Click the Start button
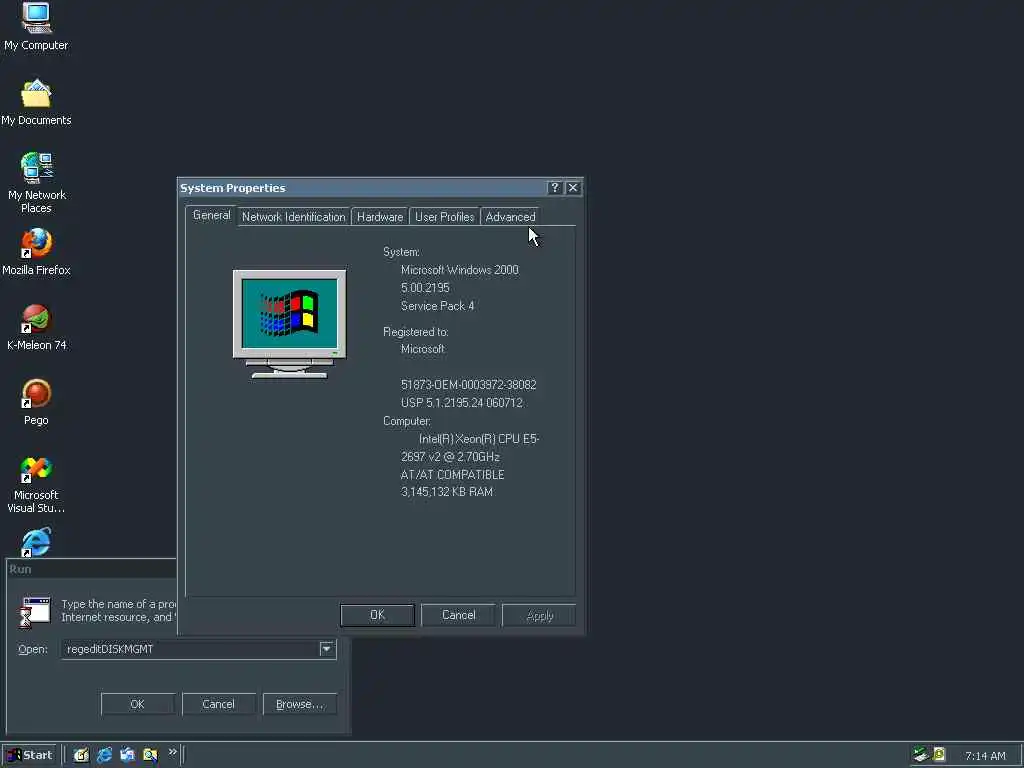Image resolution: width=1024 pixels, height=768 pixels. click(30, 755)
